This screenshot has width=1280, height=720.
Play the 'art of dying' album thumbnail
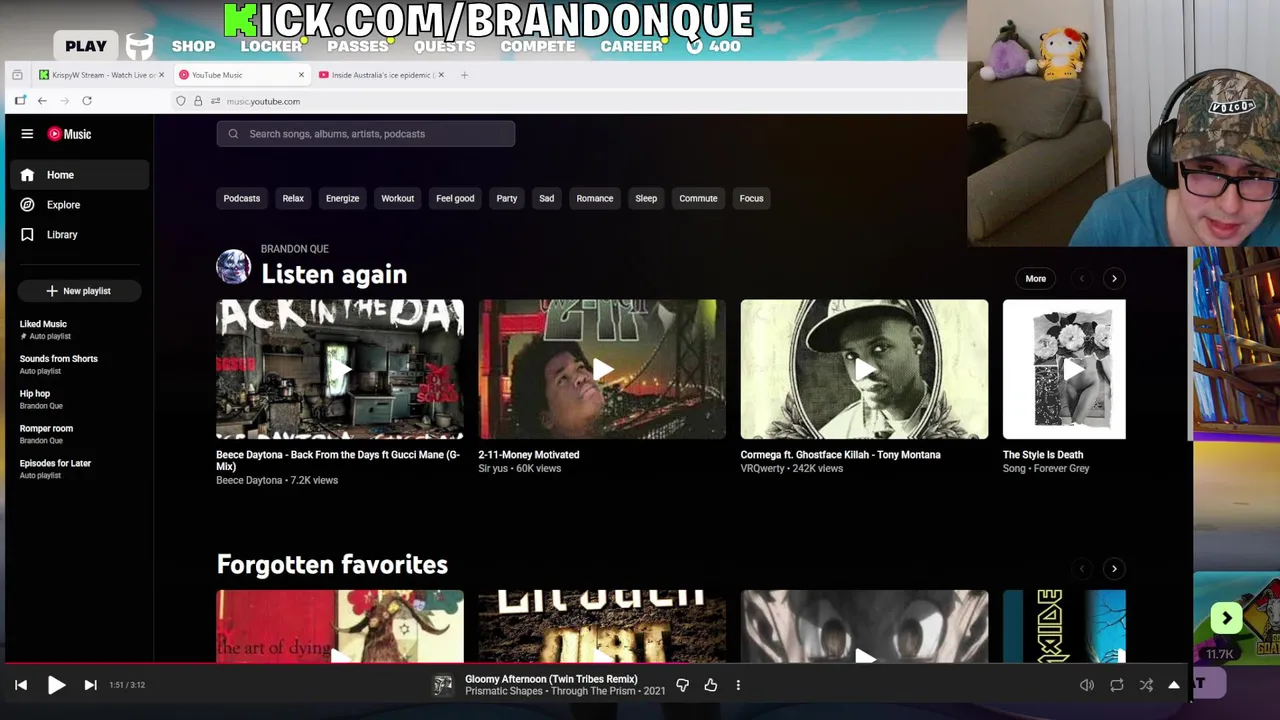[340, 626]
